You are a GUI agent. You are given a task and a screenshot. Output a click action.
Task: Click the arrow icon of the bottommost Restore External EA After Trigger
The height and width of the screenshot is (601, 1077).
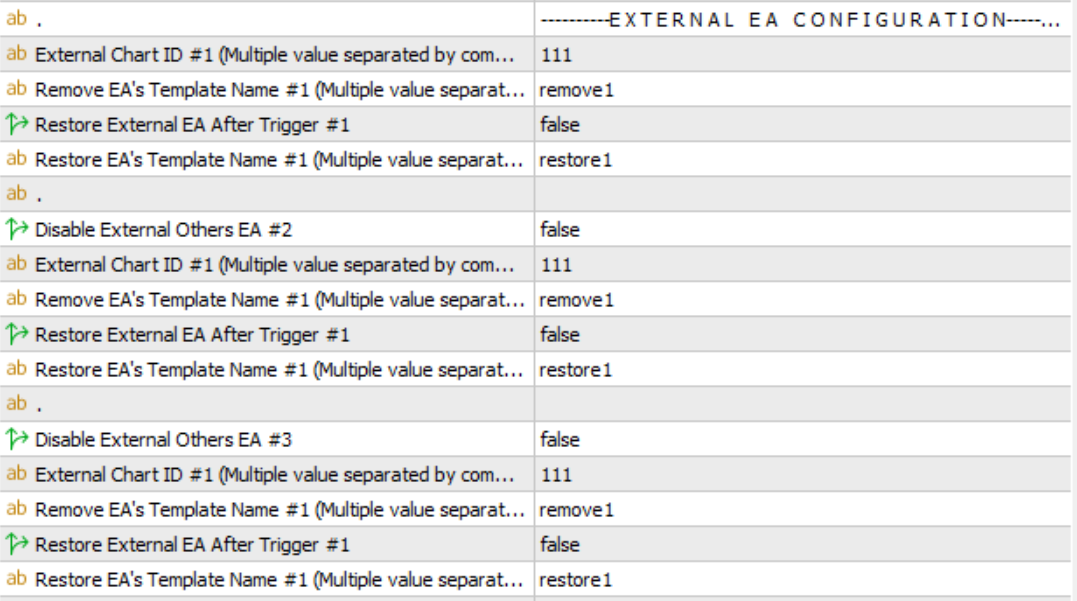coord(17,545)
